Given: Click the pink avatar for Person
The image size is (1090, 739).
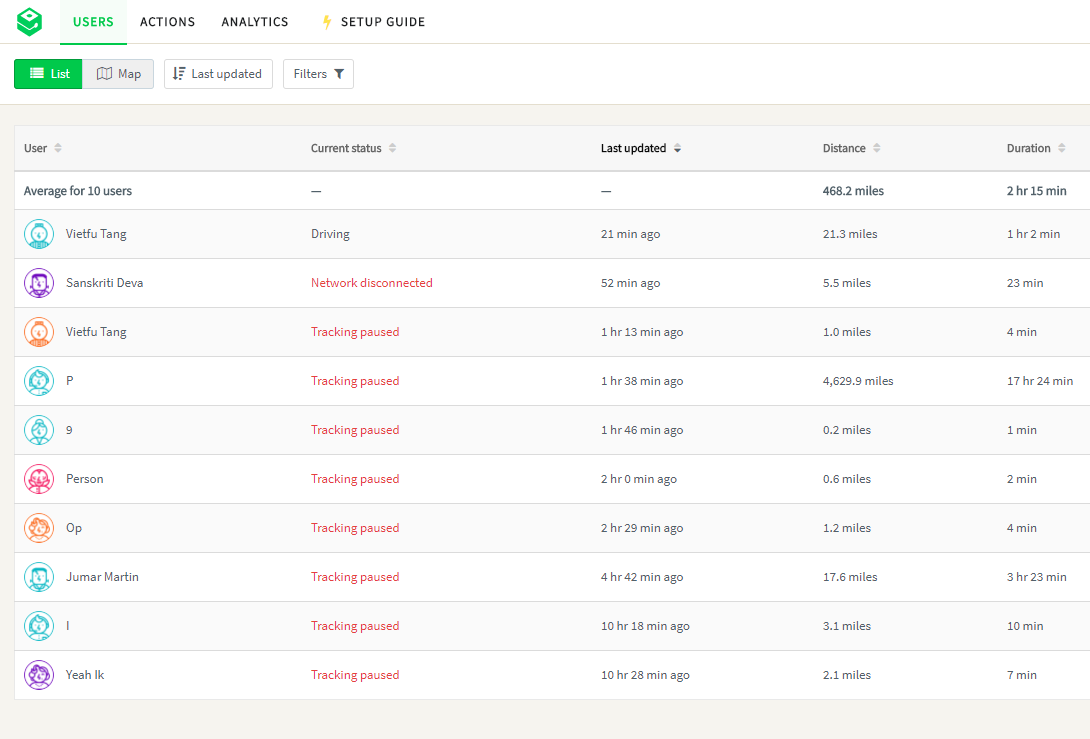Looking at the screenshot, I should (x=39, y=479).
